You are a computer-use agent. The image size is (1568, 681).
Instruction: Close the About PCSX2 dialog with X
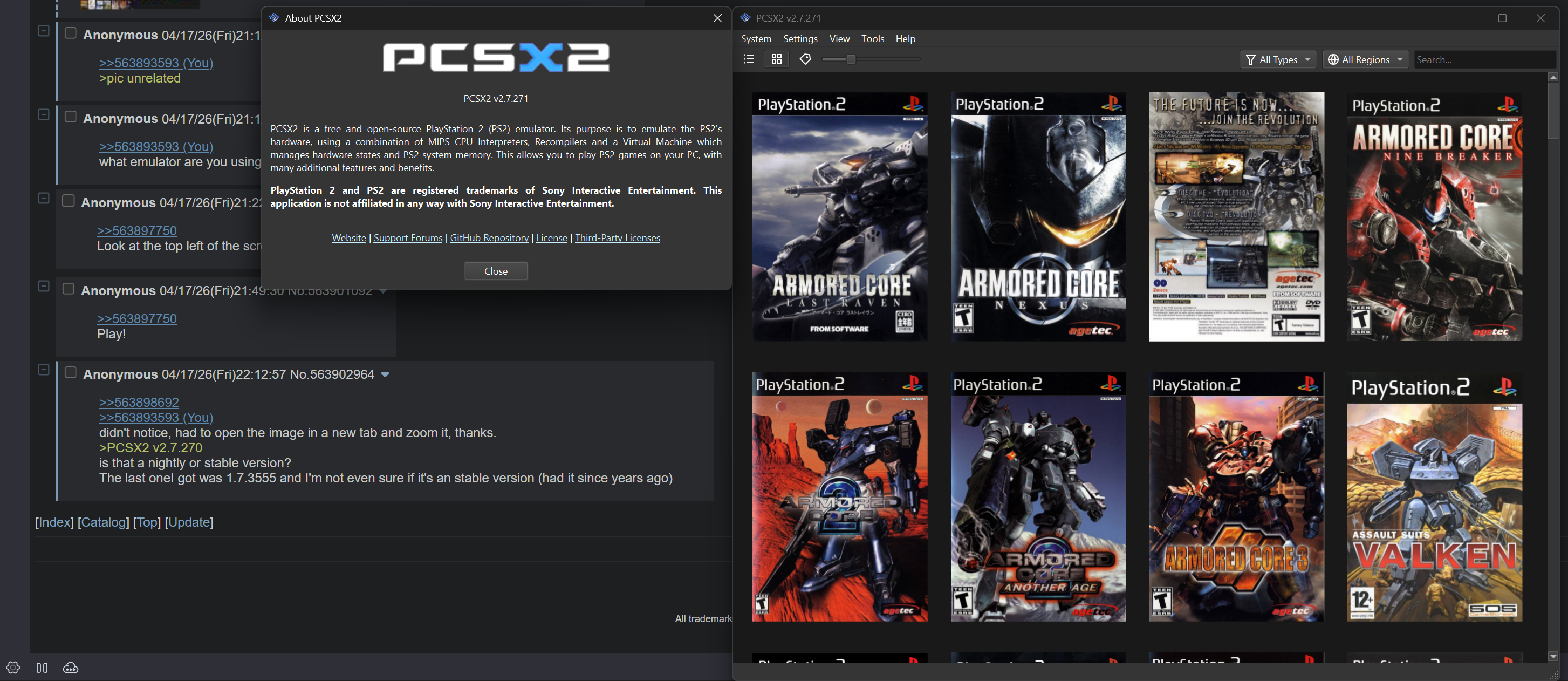(717, 18)
